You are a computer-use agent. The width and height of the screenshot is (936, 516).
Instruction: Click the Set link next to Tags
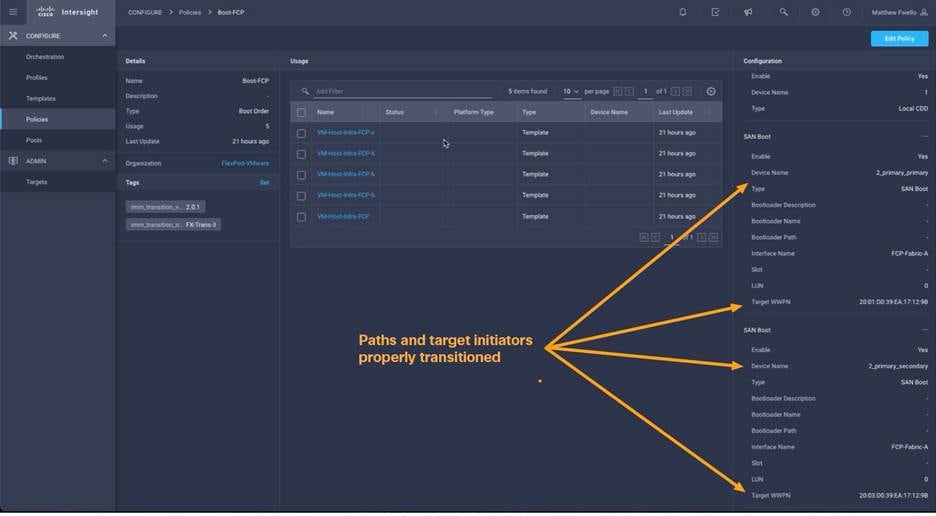point(264,183)
